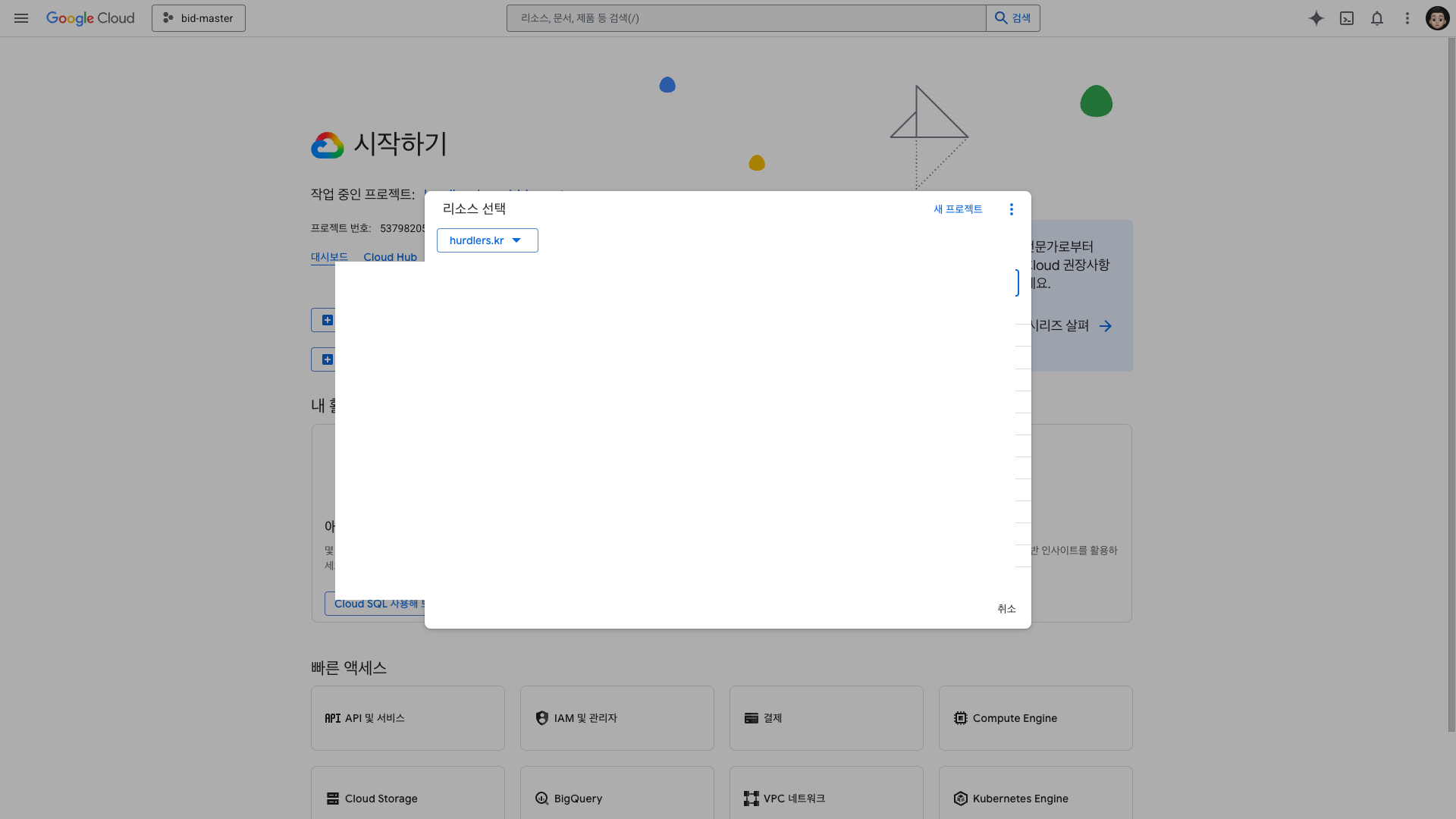Open the account profile avatar
The width and height of the screenshot is (1456, 819).
(1437, 18)
